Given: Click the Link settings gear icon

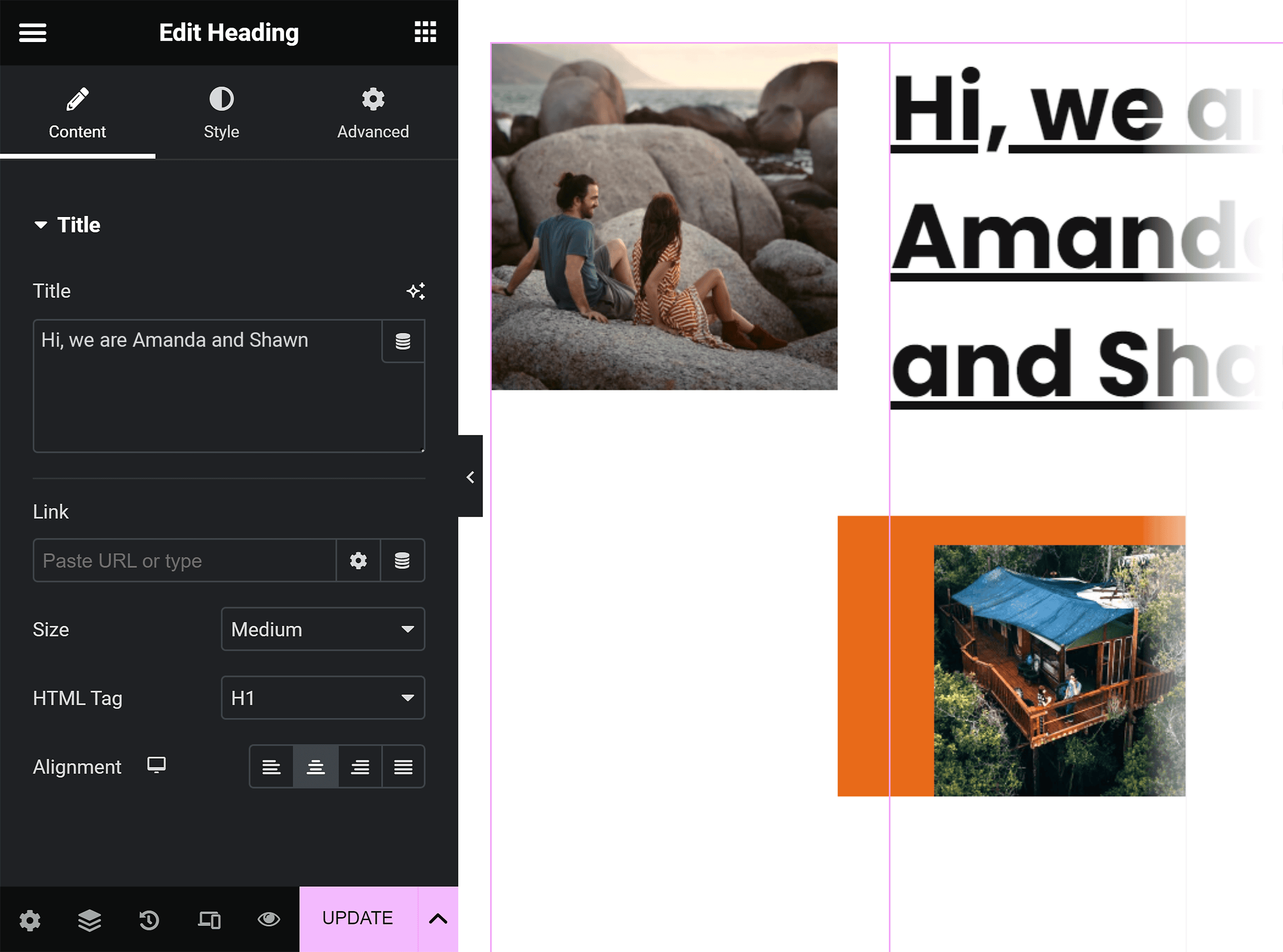Looking at the screenshot, I should (358, 560).
